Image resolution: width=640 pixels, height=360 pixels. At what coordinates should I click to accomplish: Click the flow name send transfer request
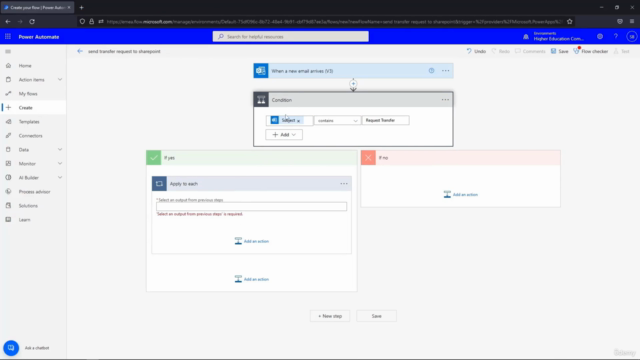[x=124, y=51]
